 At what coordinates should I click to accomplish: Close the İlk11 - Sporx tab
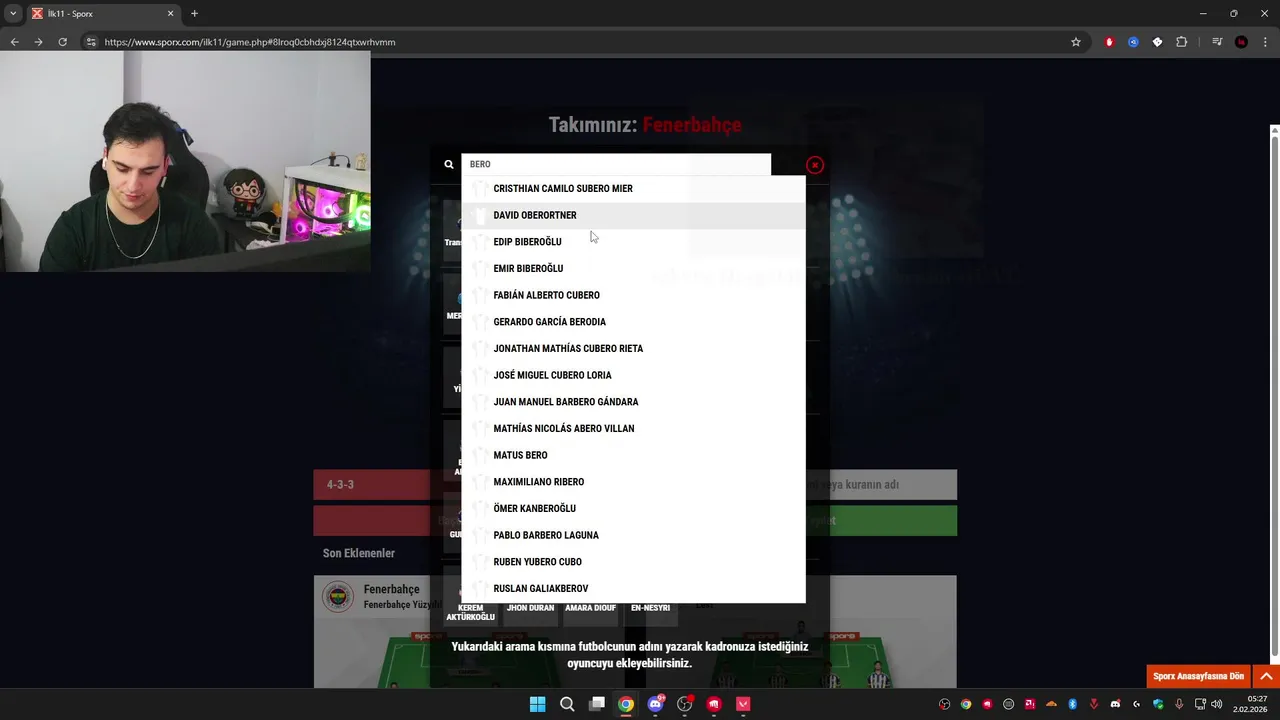170,14
